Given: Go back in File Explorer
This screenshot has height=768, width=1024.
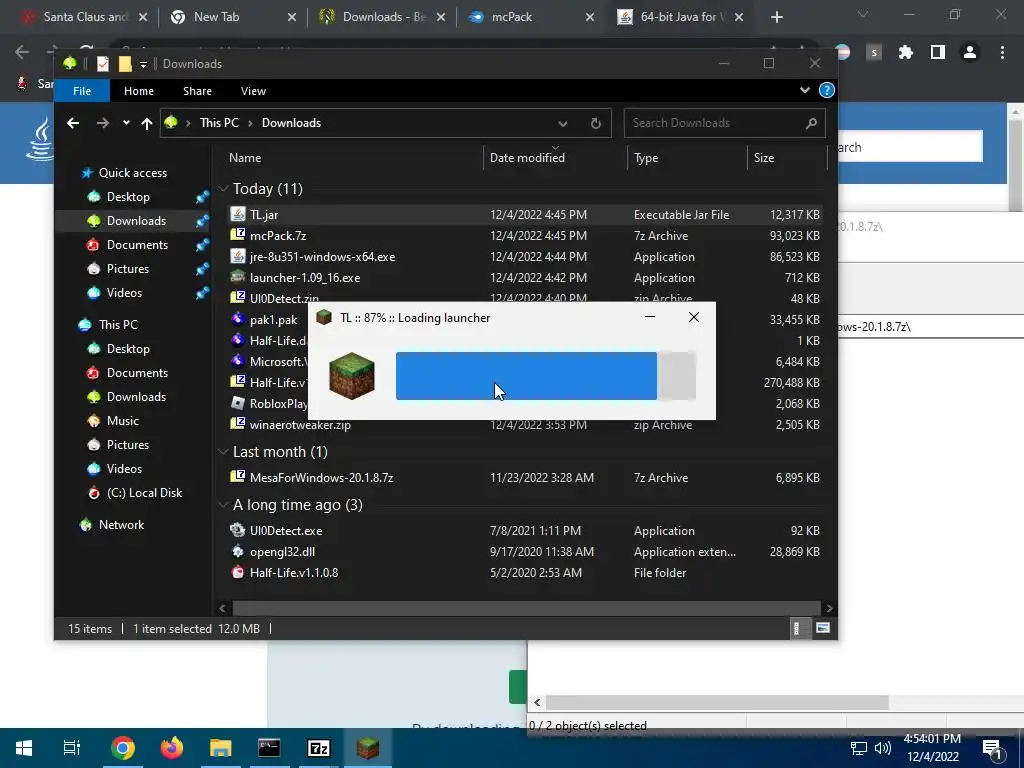Looking at the screenshot, I should click(73, 123).
